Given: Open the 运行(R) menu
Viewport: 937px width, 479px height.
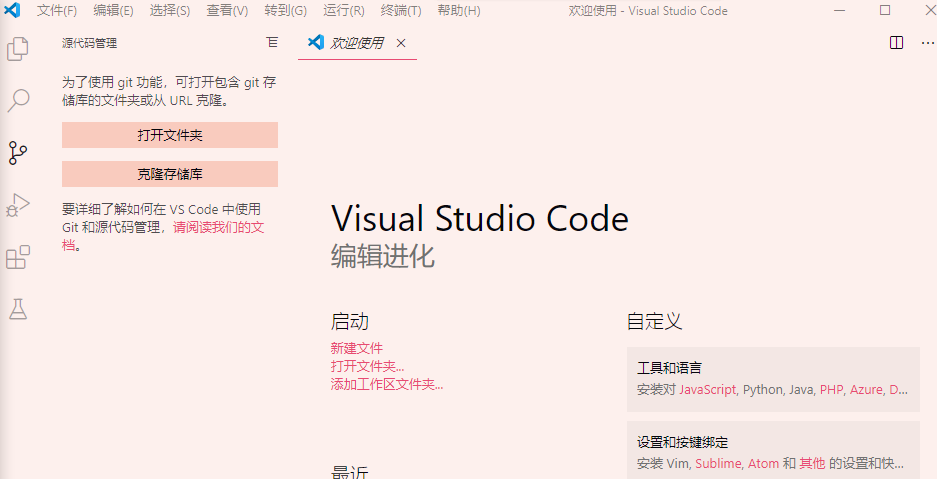Looking at the screenshot, I should tap(344, 11).
